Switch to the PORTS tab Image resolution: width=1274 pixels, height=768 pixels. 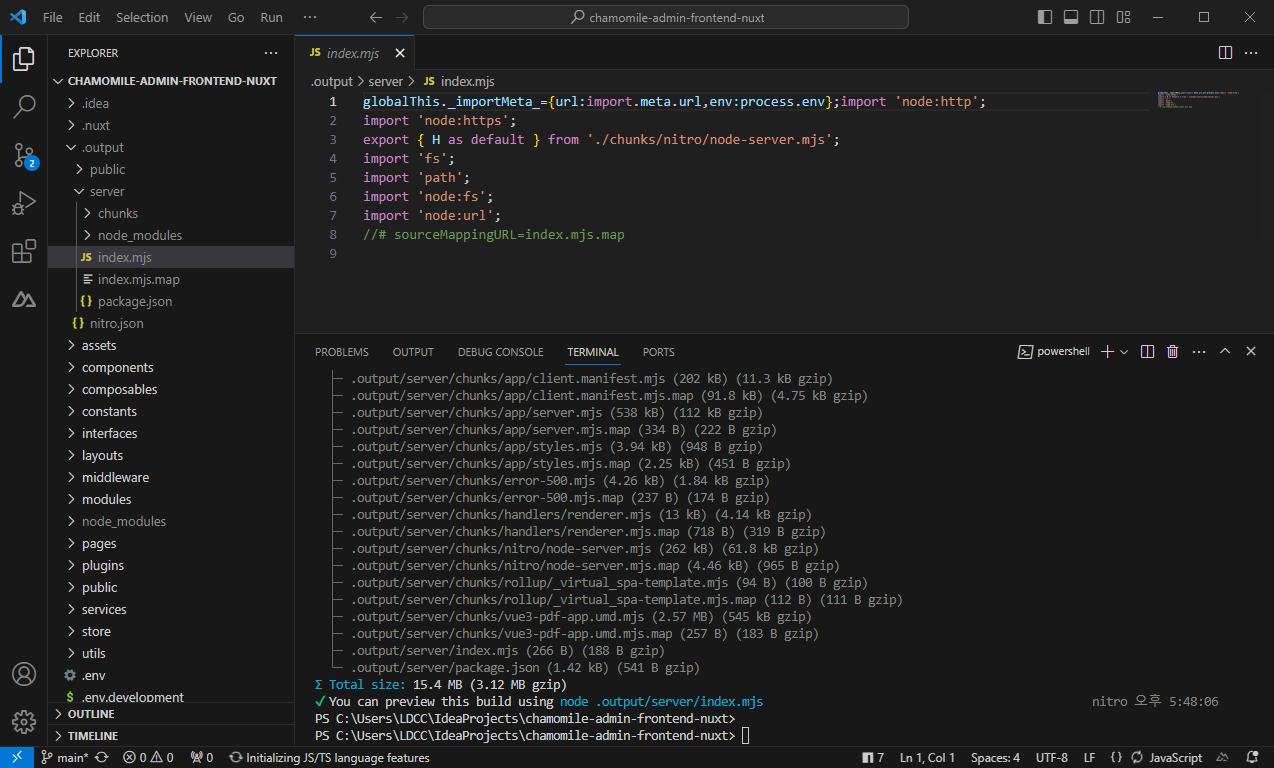659,352
